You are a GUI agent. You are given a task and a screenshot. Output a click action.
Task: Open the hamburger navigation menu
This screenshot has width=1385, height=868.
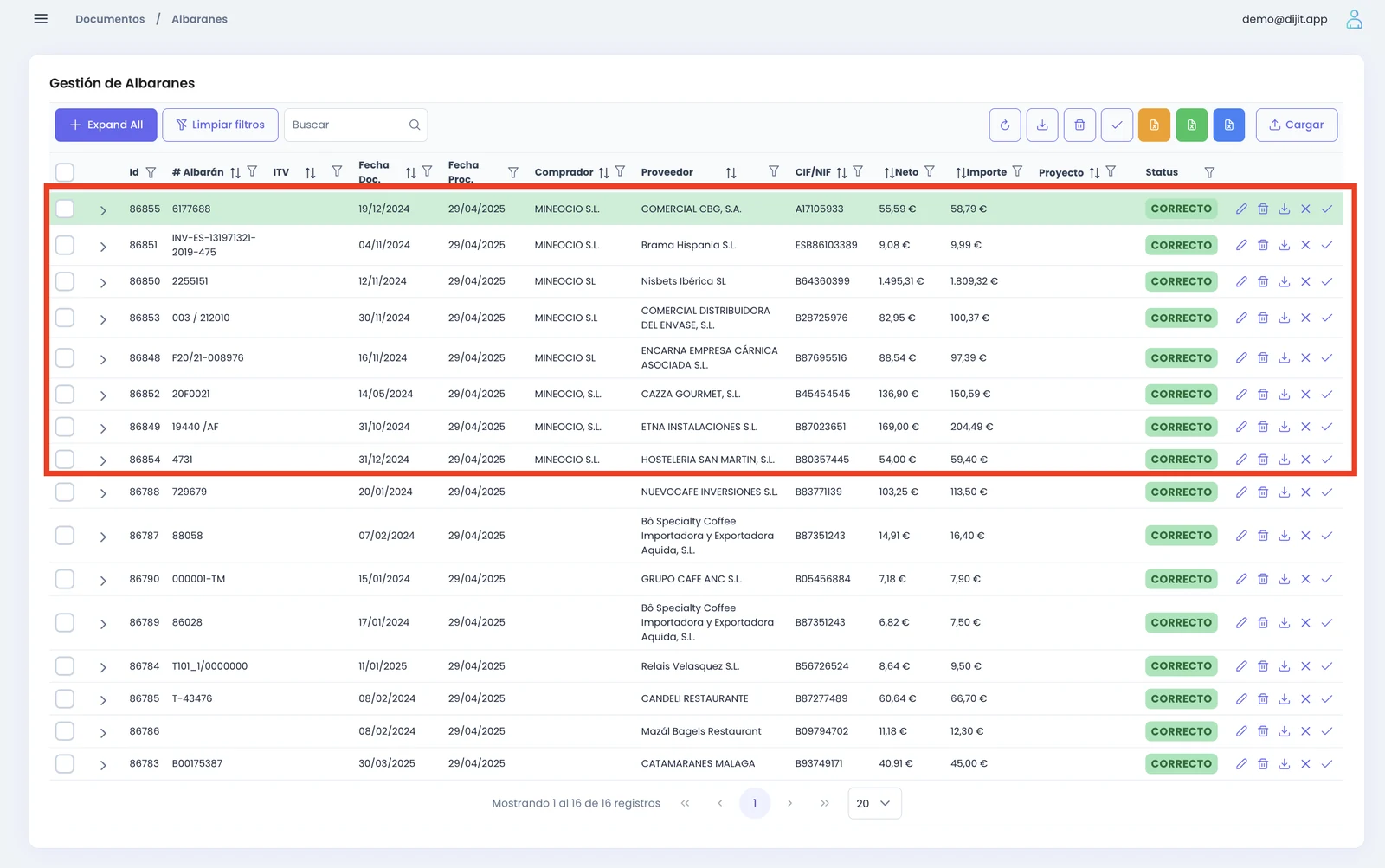pos(41,19)
